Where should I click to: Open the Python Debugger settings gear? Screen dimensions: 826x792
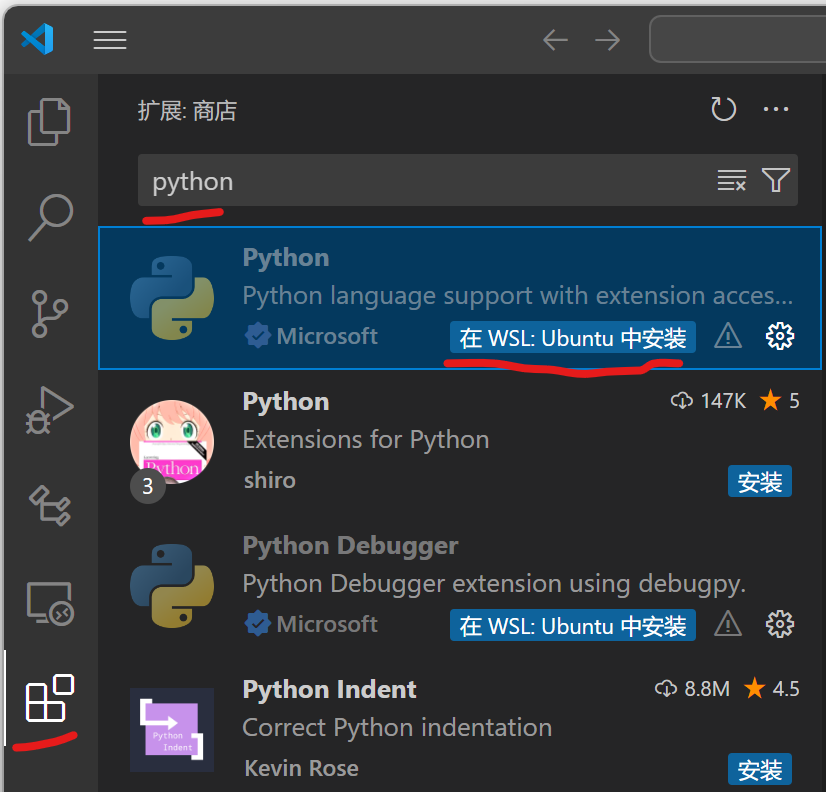780,624
